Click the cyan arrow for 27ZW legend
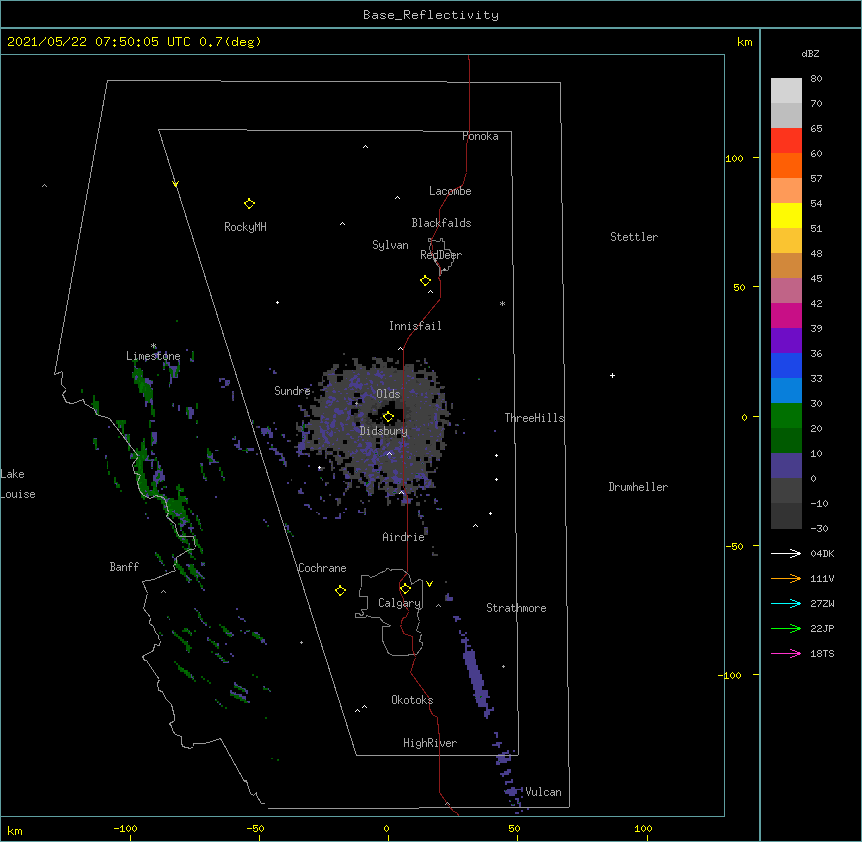The image size is (862, 842). (786, 603)
